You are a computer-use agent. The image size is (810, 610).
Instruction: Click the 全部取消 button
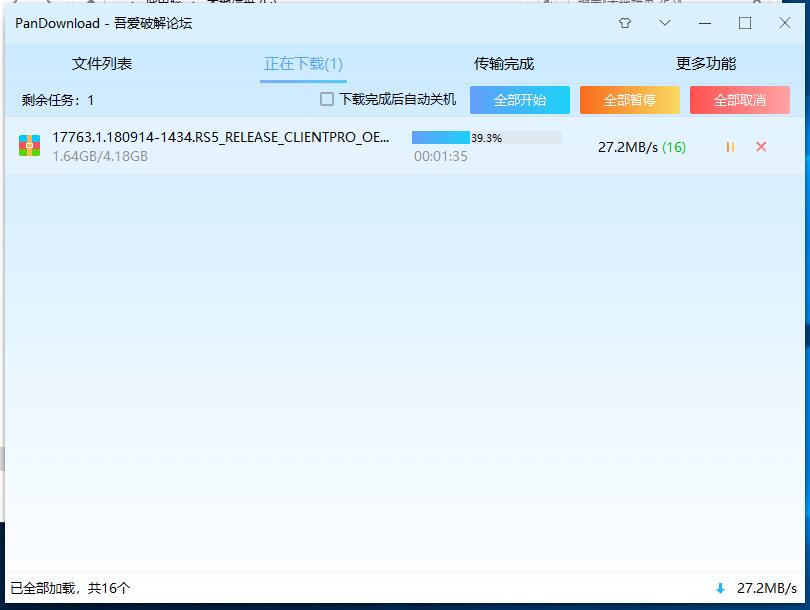[x=740, y=100]
